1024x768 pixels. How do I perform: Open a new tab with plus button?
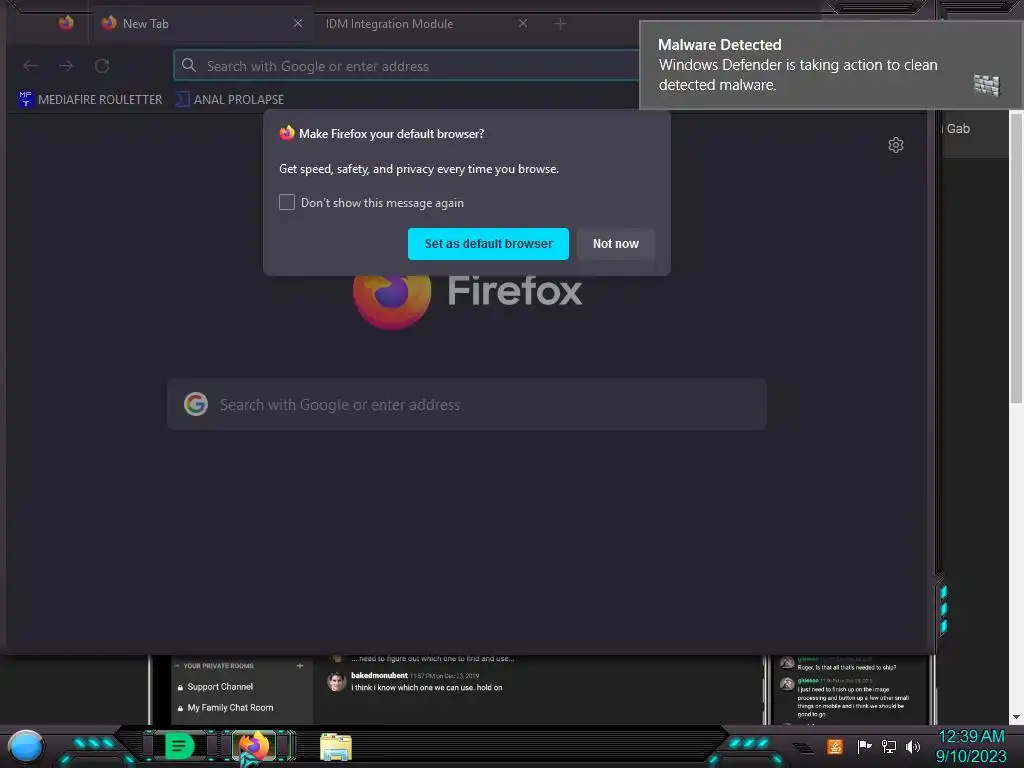pos(560,24)
